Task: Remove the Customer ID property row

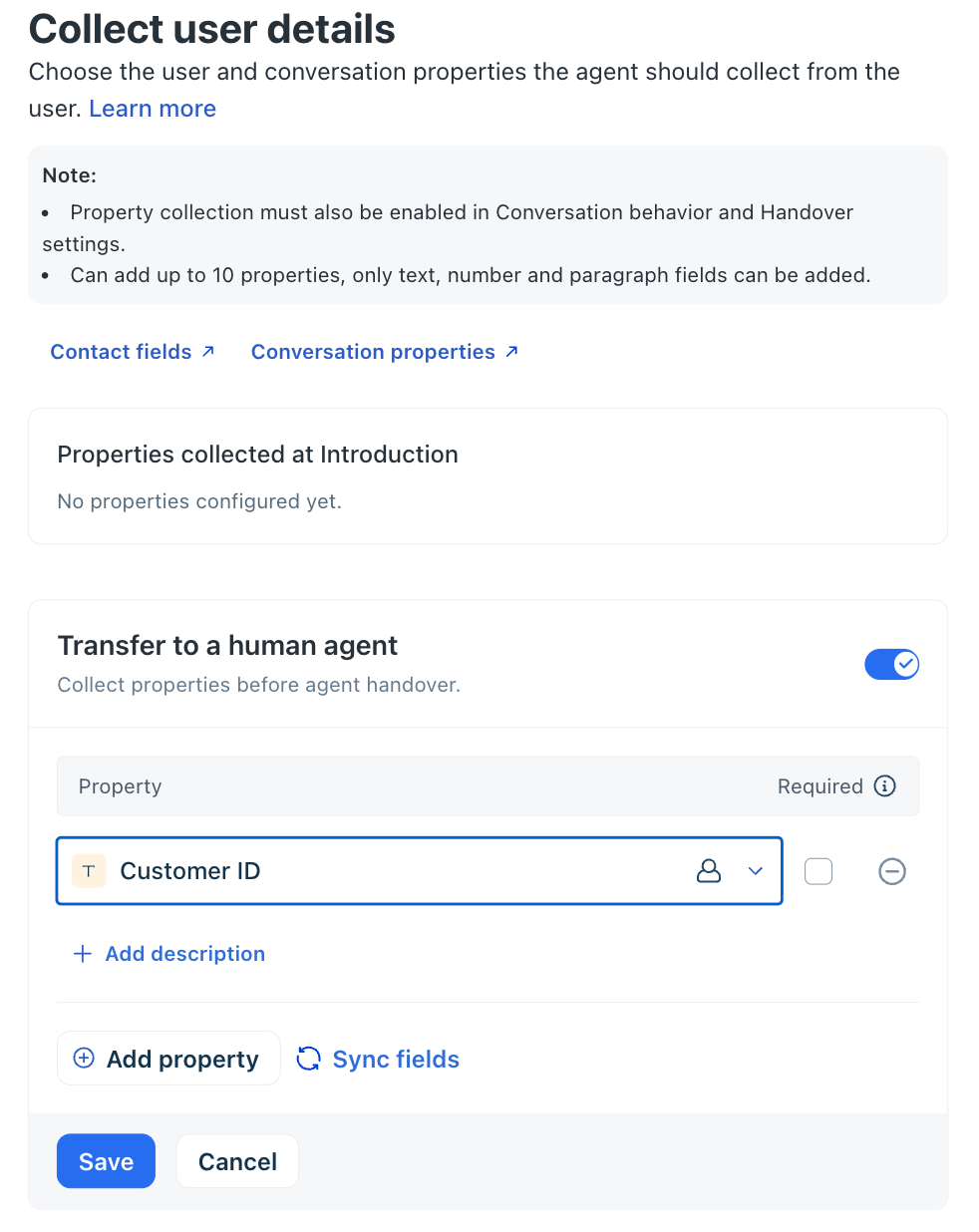Action: click(x=892, y=871)
